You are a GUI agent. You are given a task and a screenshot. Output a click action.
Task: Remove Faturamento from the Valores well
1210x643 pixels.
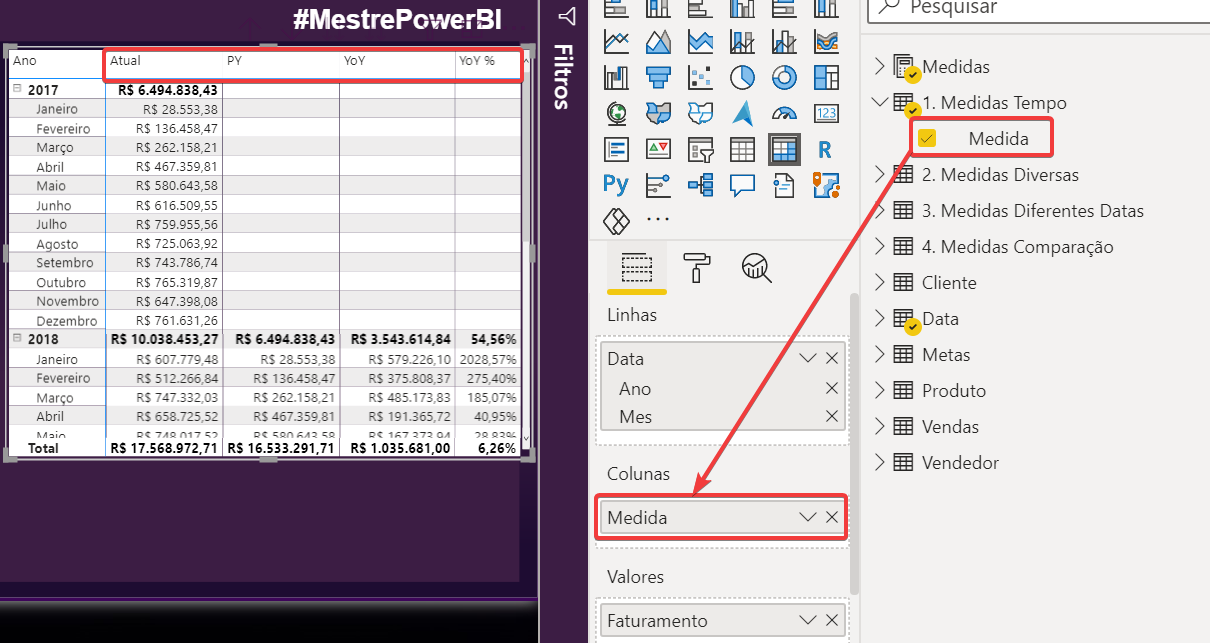833,620
